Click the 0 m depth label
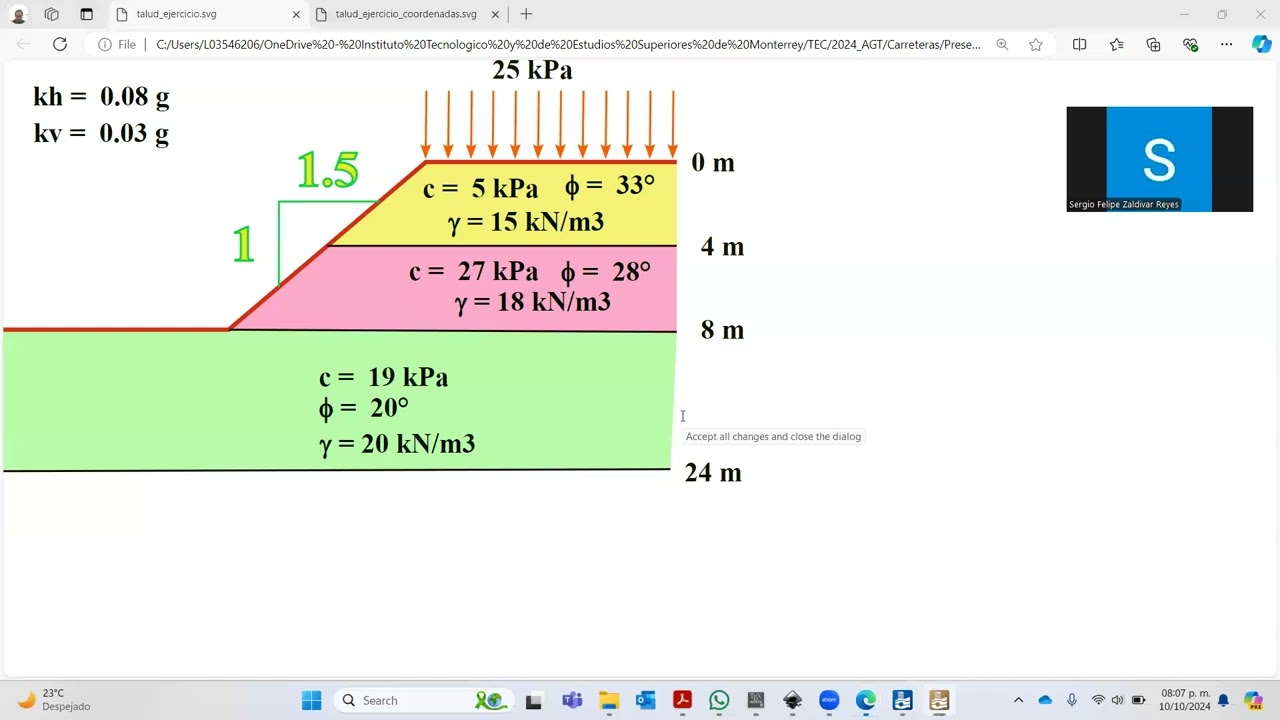Viewport: 1280px width, 720px height. [x=713, y=163]
